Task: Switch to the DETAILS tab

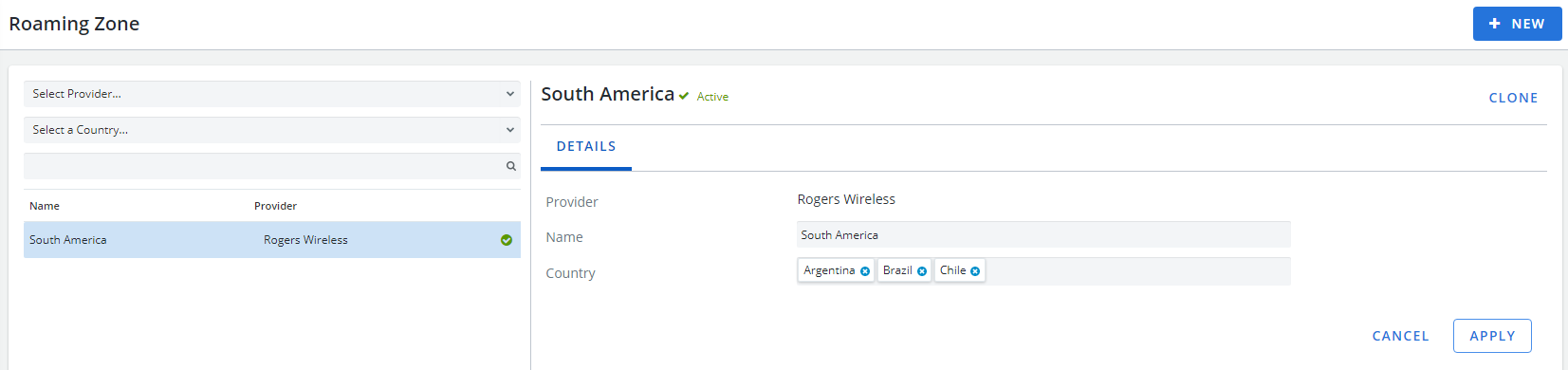Action: pos(586,147)
